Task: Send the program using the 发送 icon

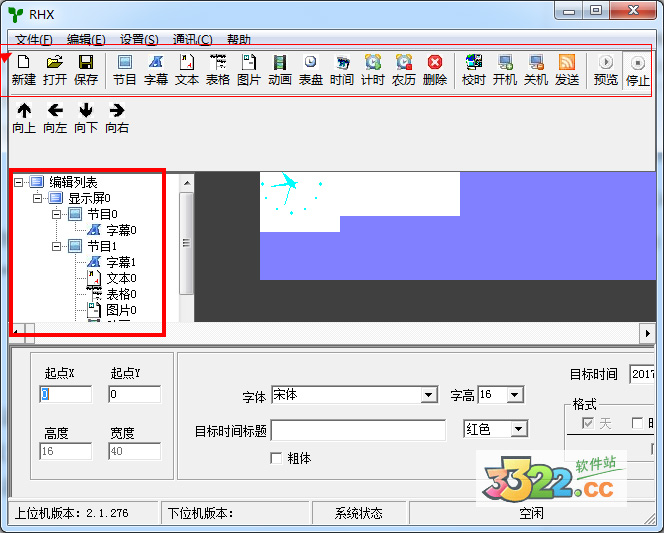Action: tap(567, 70)
